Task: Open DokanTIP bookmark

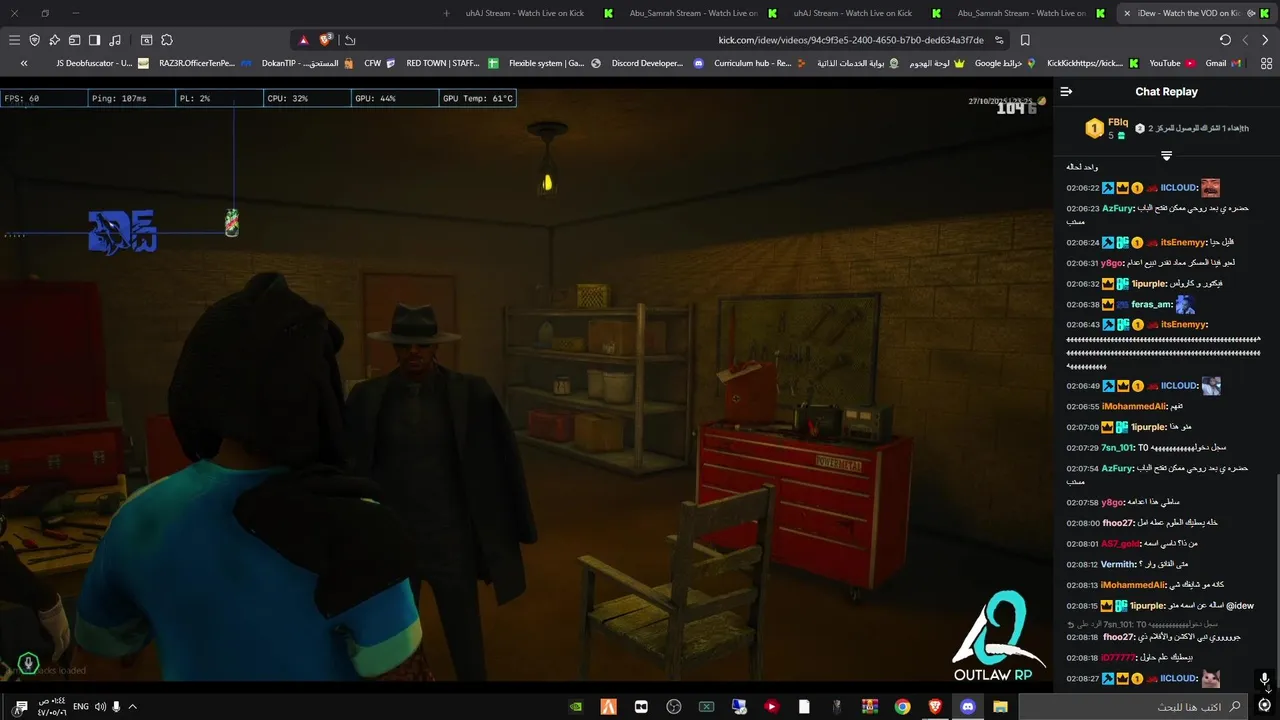Action: click(x=307, y=63)
